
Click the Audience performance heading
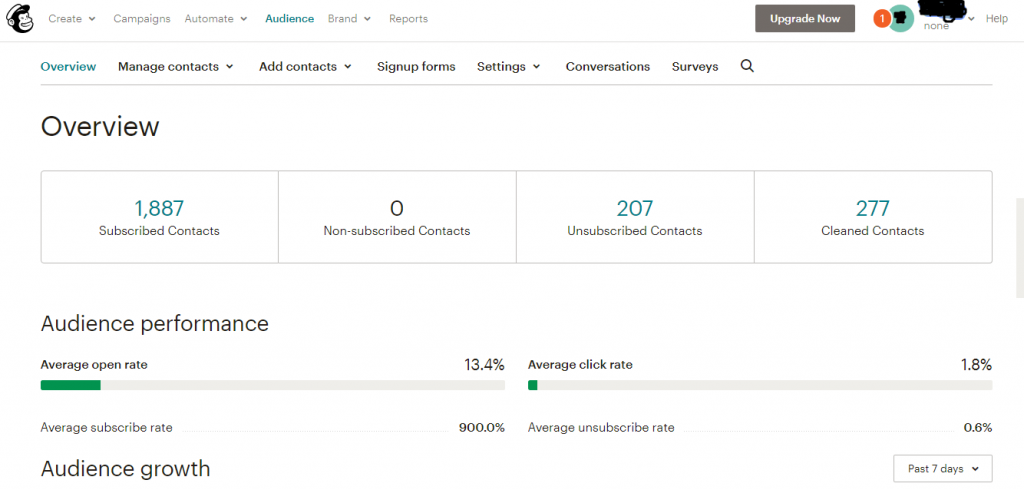tap(155, 323)
